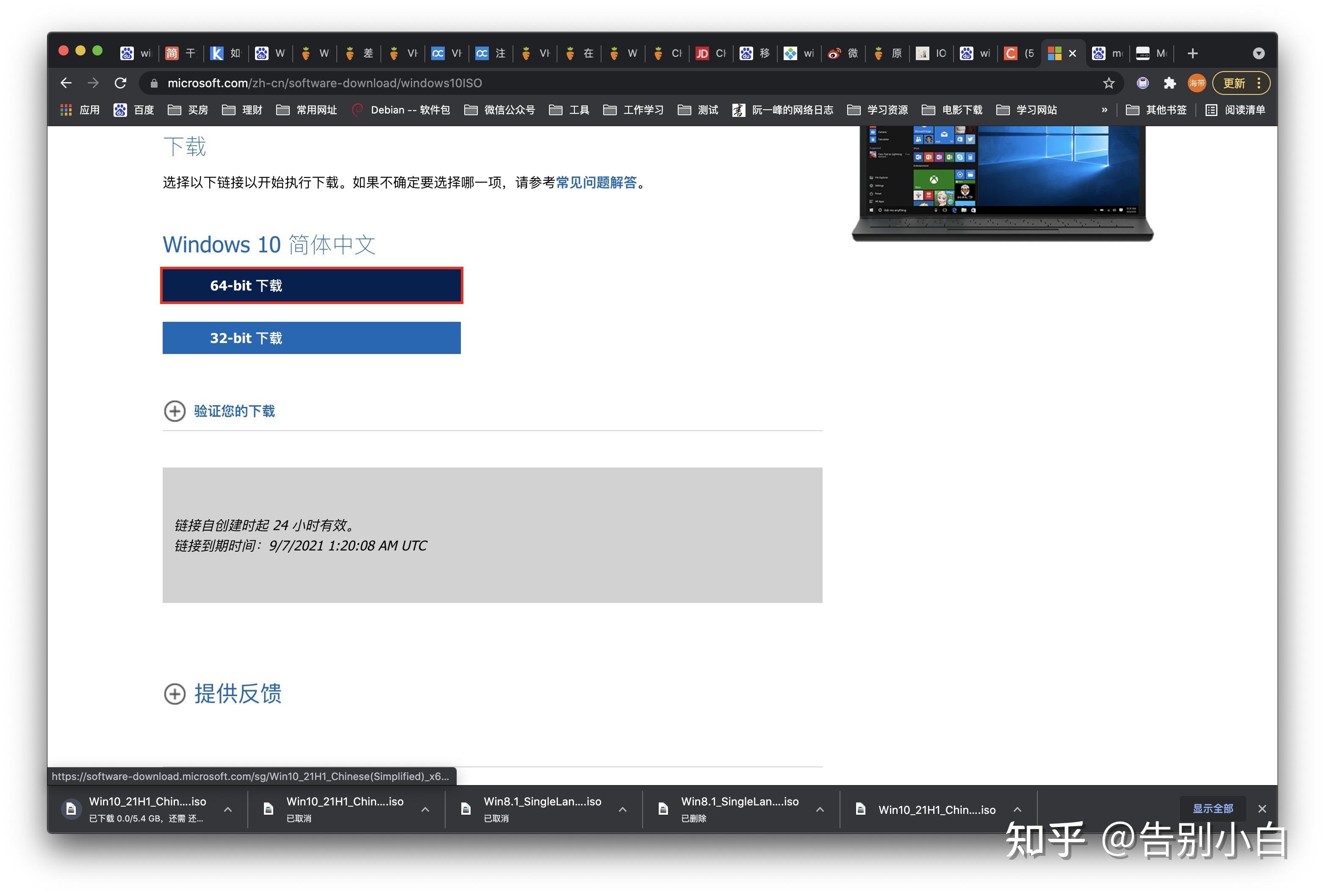Image resolution: width=1325 pixels, height=896 pixels.
Task: Open the 微信公众号 bookmark folder
Action: tap(499, 110)
